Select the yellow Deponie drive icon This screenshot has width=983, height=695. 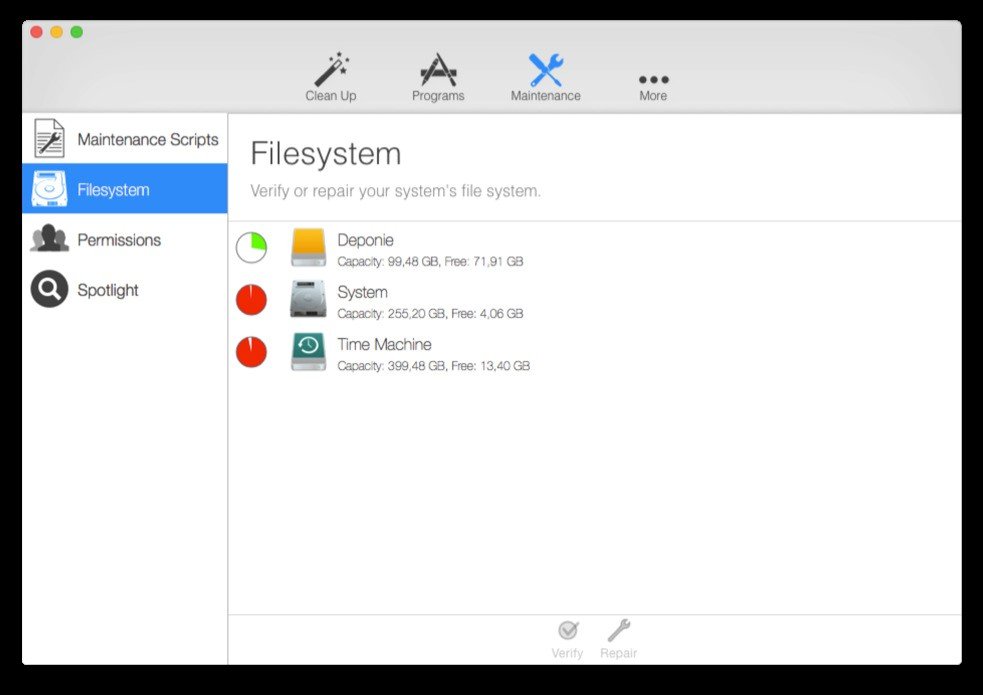coord(308,248)
